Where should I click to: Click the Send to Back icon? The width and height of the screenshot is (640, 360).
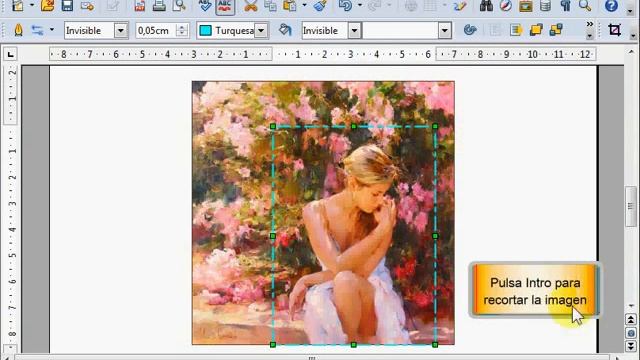[x=556, y=30]
